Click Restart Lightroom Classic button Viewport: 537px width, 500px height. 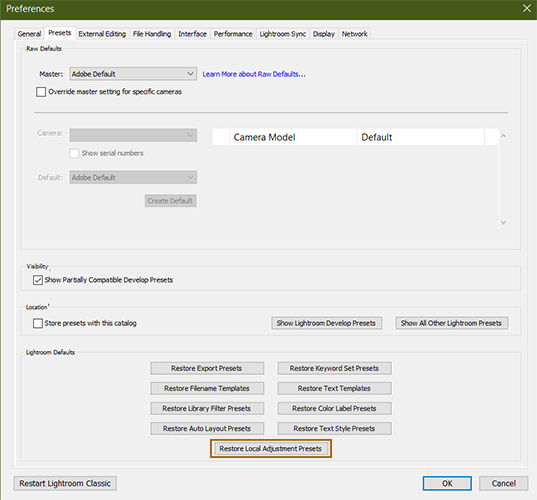[x=65, y=483]
